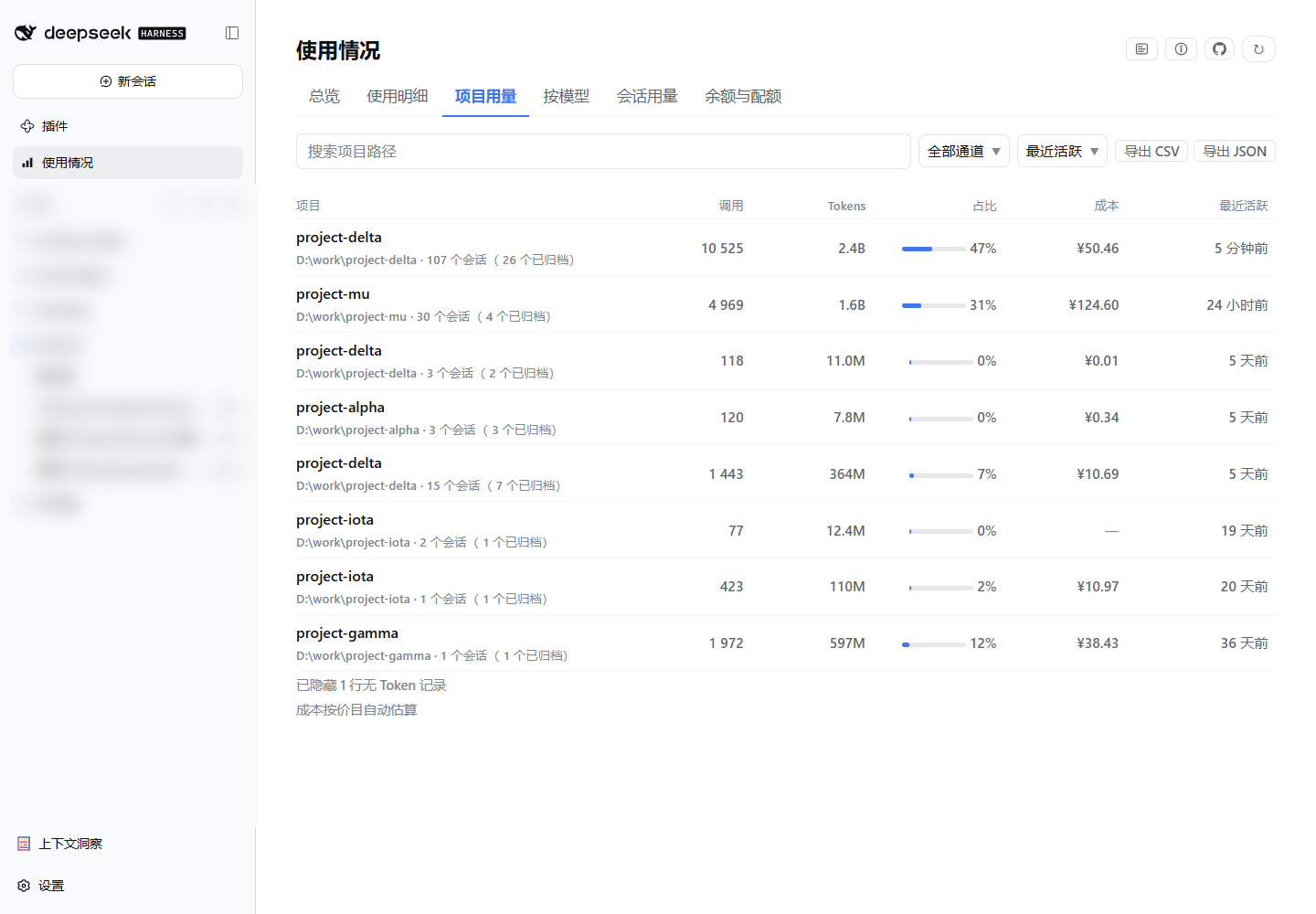This screenshot has height=914, width=1316.
Task: Click the ¥124.60 cost value
Action: (x=1094, y=305)
